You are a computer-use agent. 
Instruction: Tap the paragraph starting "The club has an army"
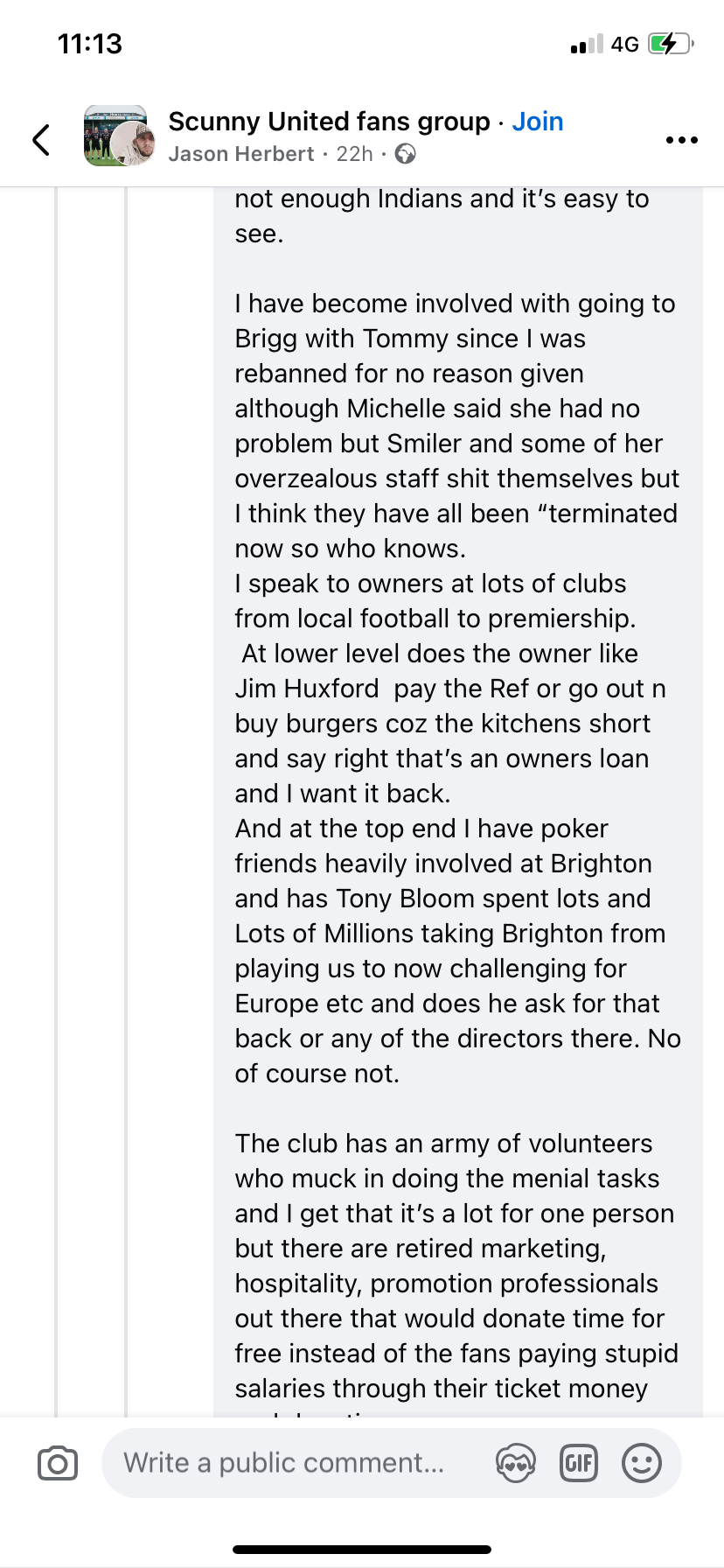pyautogui.click(x=455, y=1265)
